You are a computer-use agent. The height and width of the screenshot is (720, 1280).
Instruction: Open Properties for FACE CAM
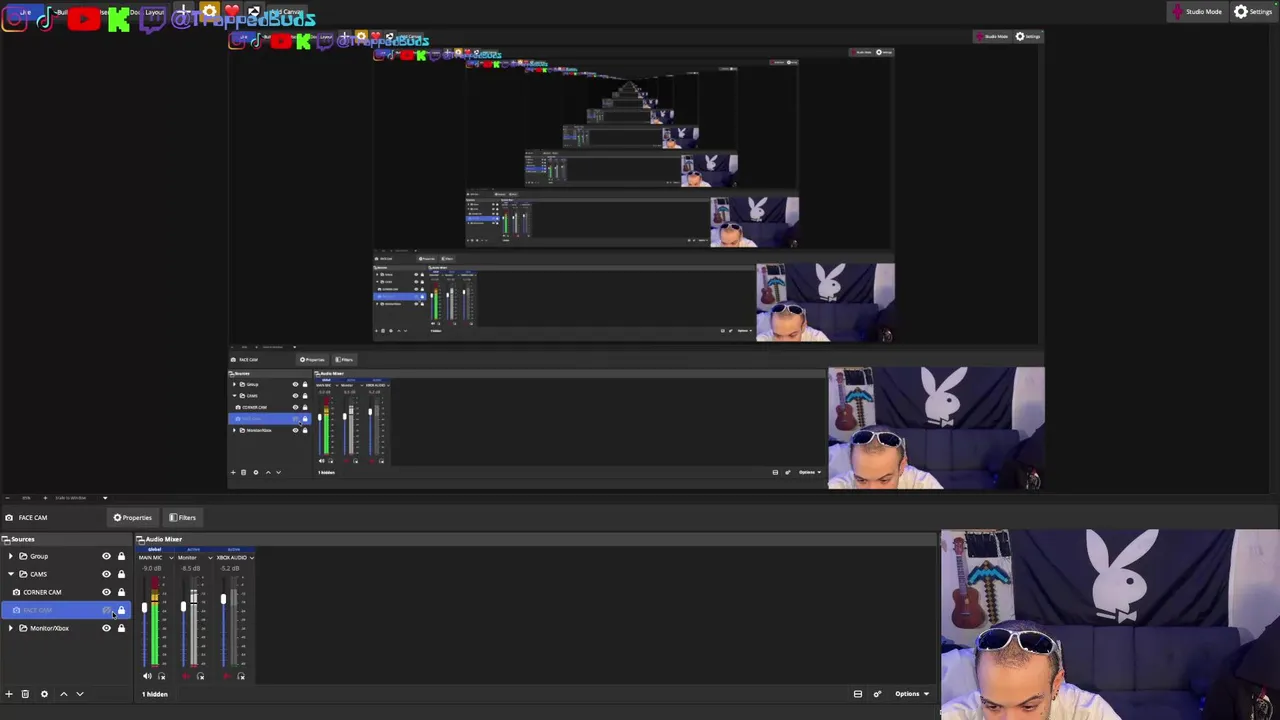coord(132,518)
